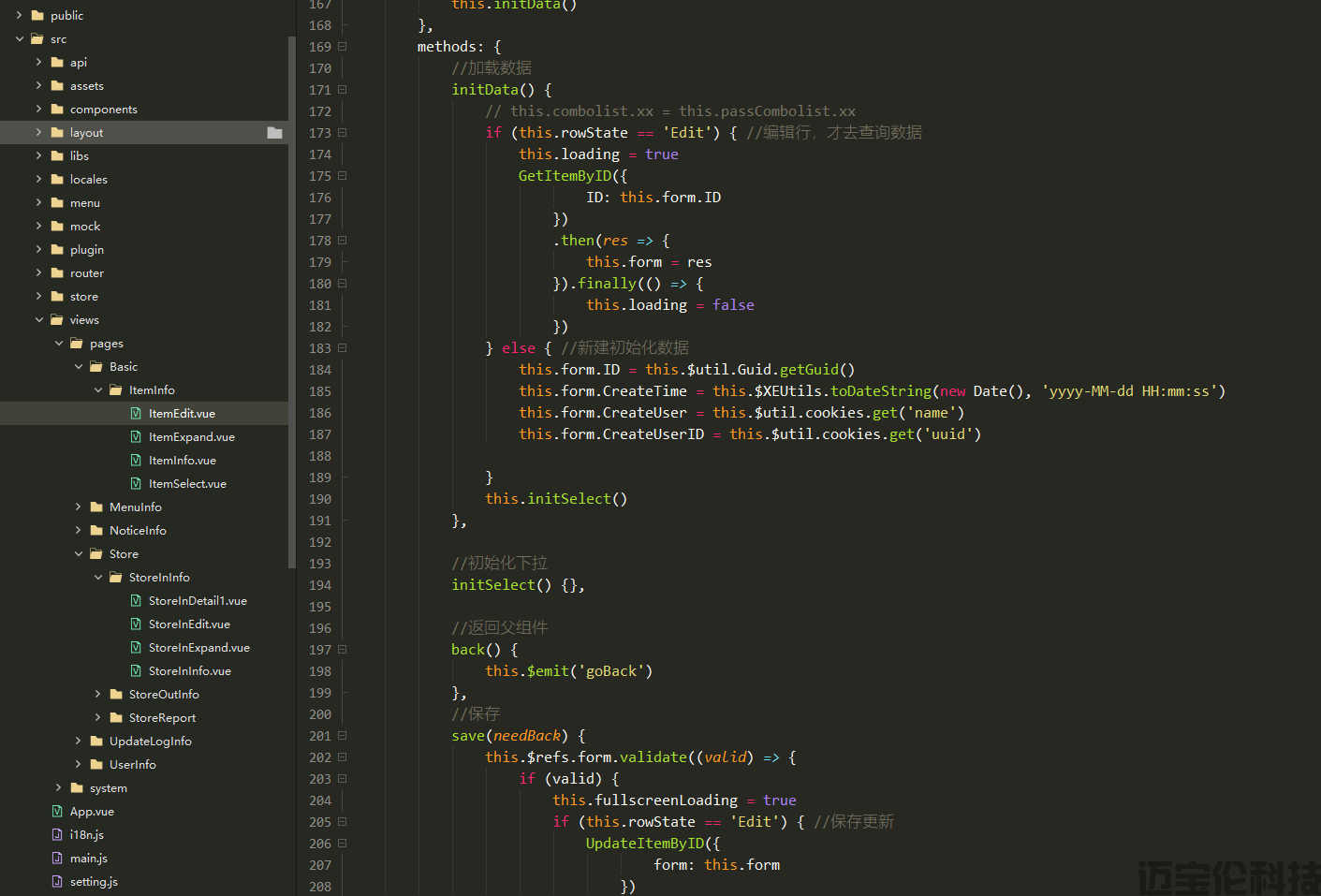Expand the public folder chevron

point(20,15)
